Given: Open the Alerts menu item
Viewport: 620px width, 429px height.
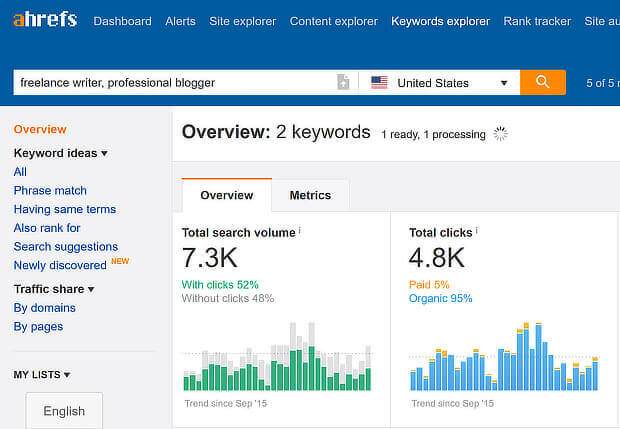Looking at the screenshot, I should pos(180,21).
